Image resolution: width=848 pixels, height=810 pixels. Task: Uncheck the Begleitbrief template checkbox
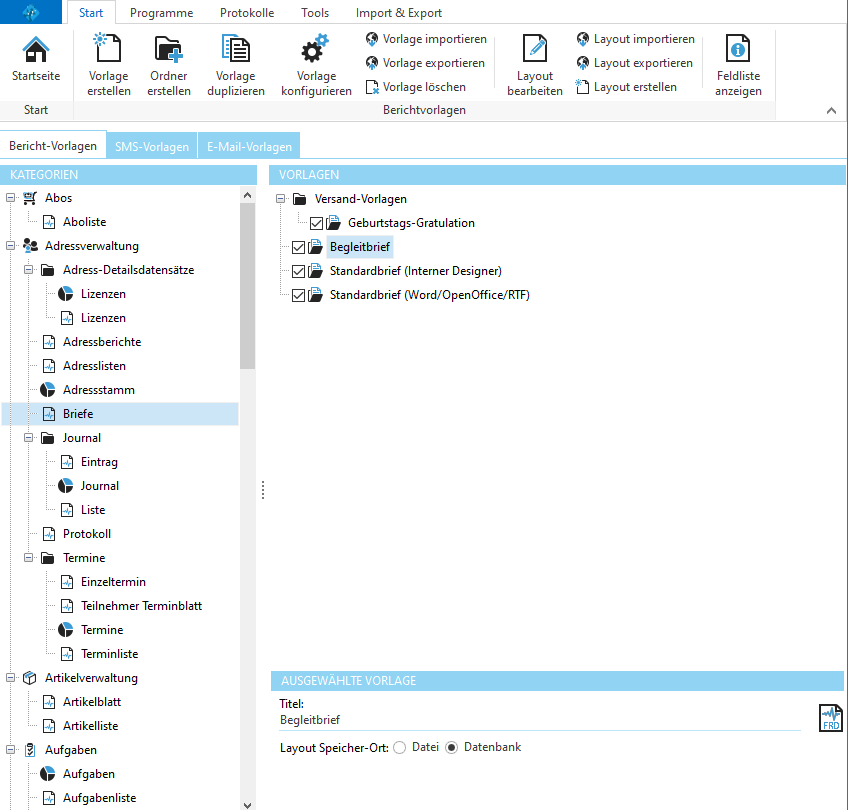point(298,247)
